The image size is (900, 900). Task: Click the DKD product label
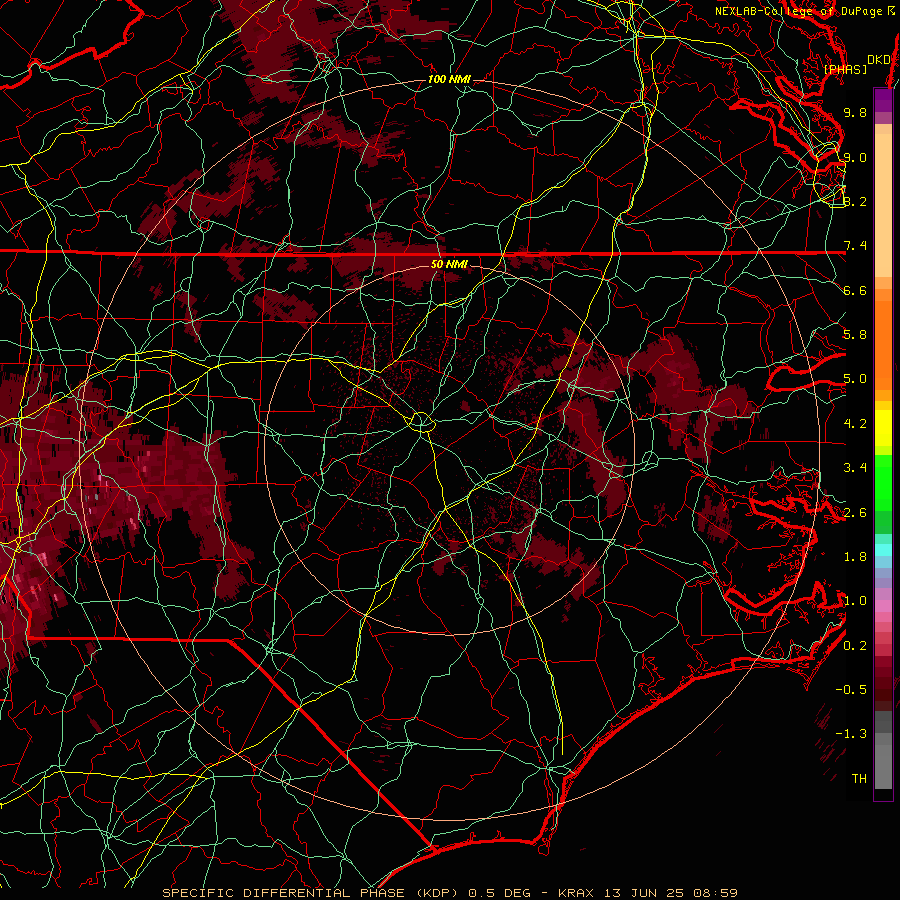879,60
